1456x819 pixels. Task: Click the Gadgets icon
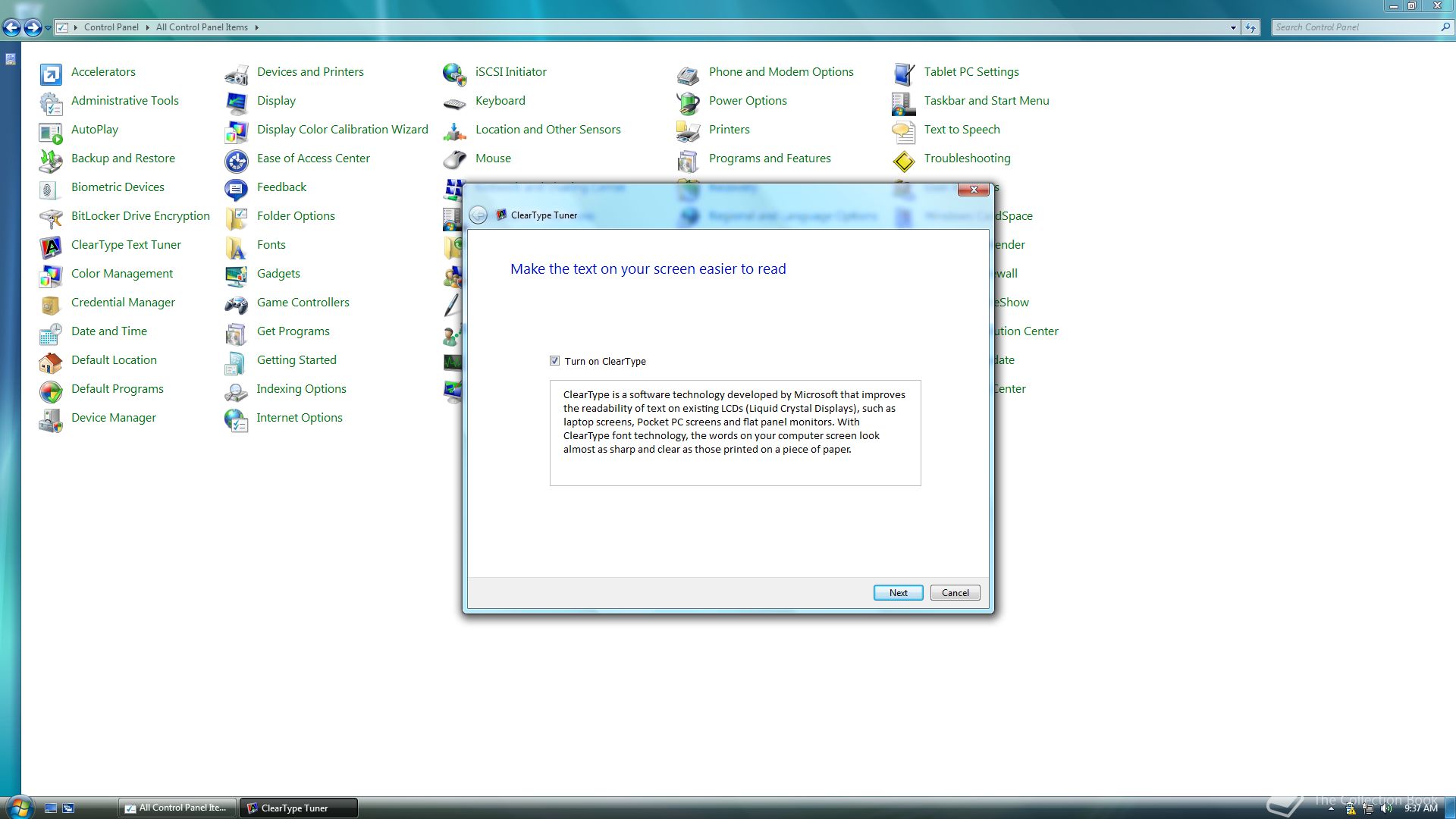(237, 275)
